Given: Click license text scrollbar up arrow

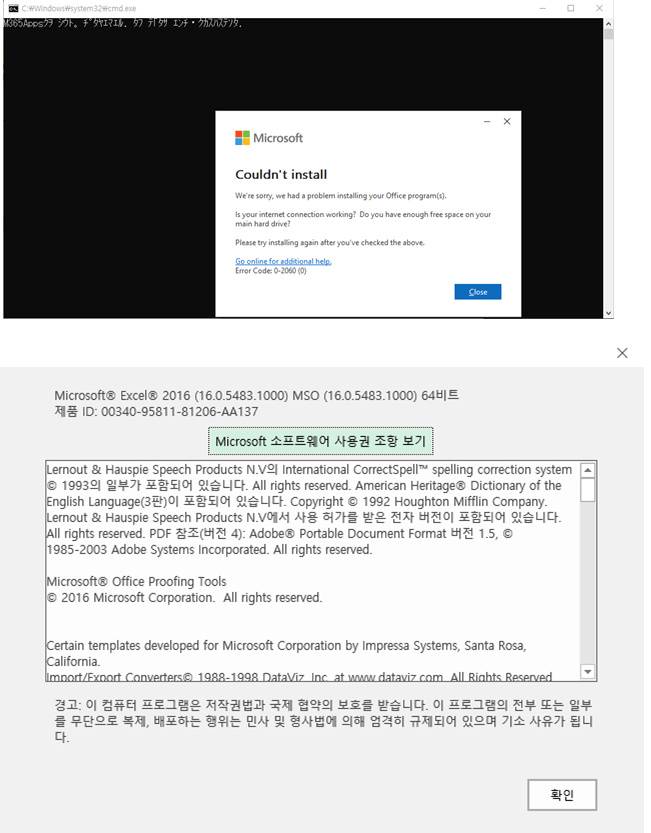Looking at the screenshot, I should (x=588, y=470).
